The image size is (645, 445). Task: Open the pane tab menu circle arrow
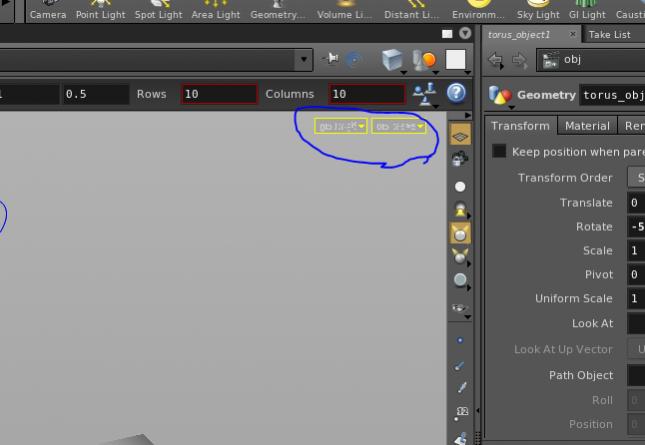(x=465, y=33)
